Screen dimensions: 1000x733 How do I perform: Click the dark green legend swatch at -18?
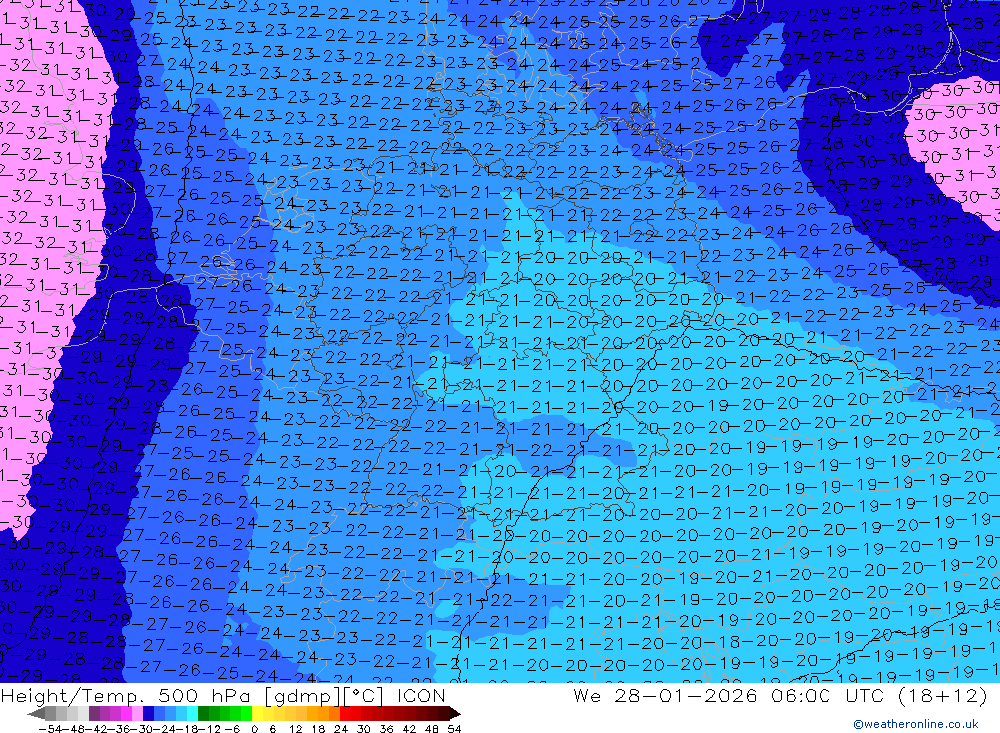point(203,713)
